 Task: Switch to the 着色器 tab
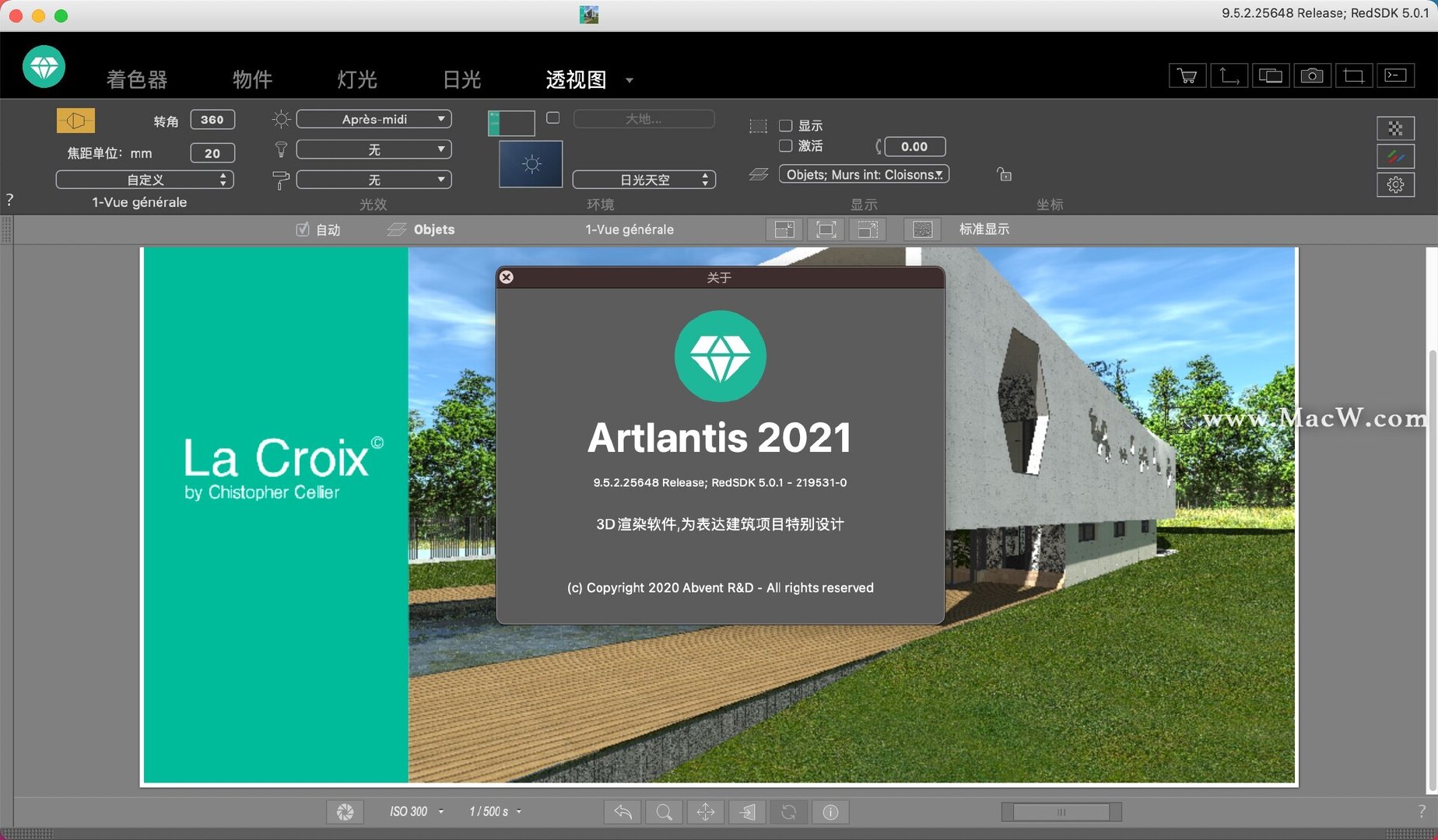137,79
